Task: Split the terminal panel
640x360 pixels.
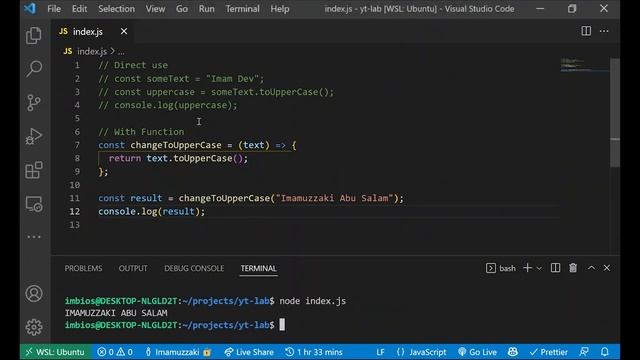Action: click(556, 268)
